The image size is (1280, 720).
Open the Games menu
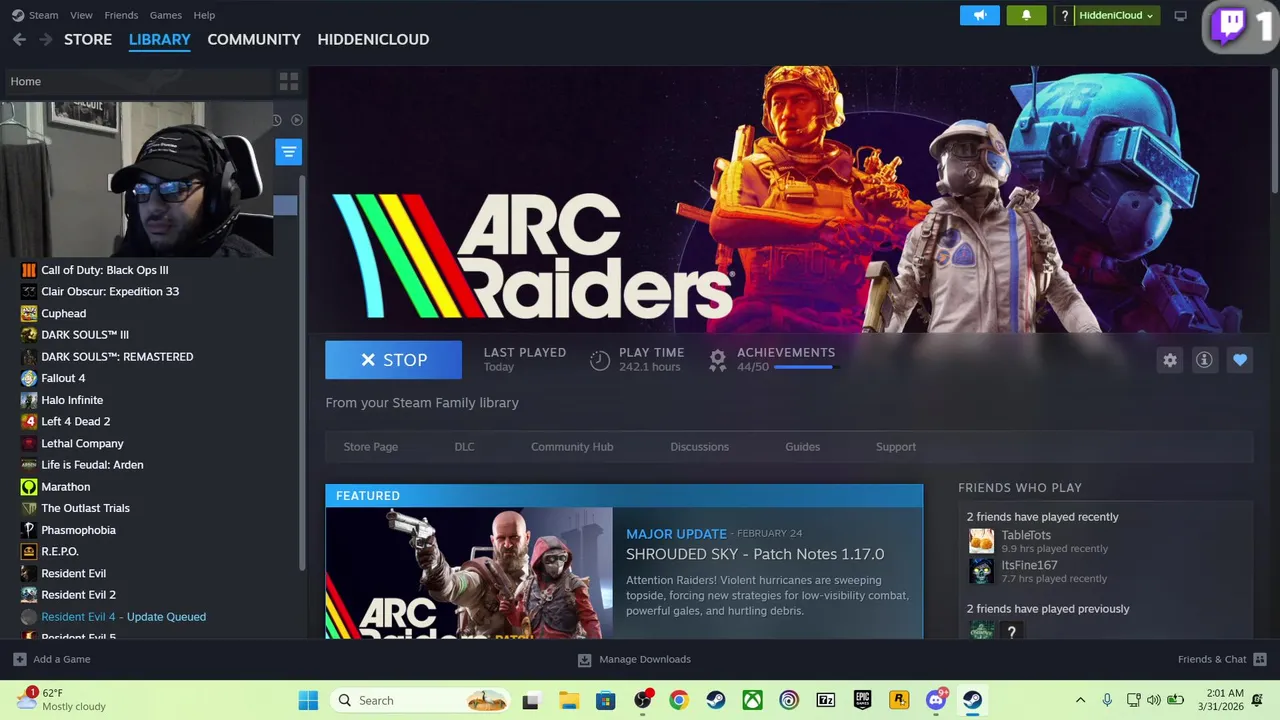[165, 15]
